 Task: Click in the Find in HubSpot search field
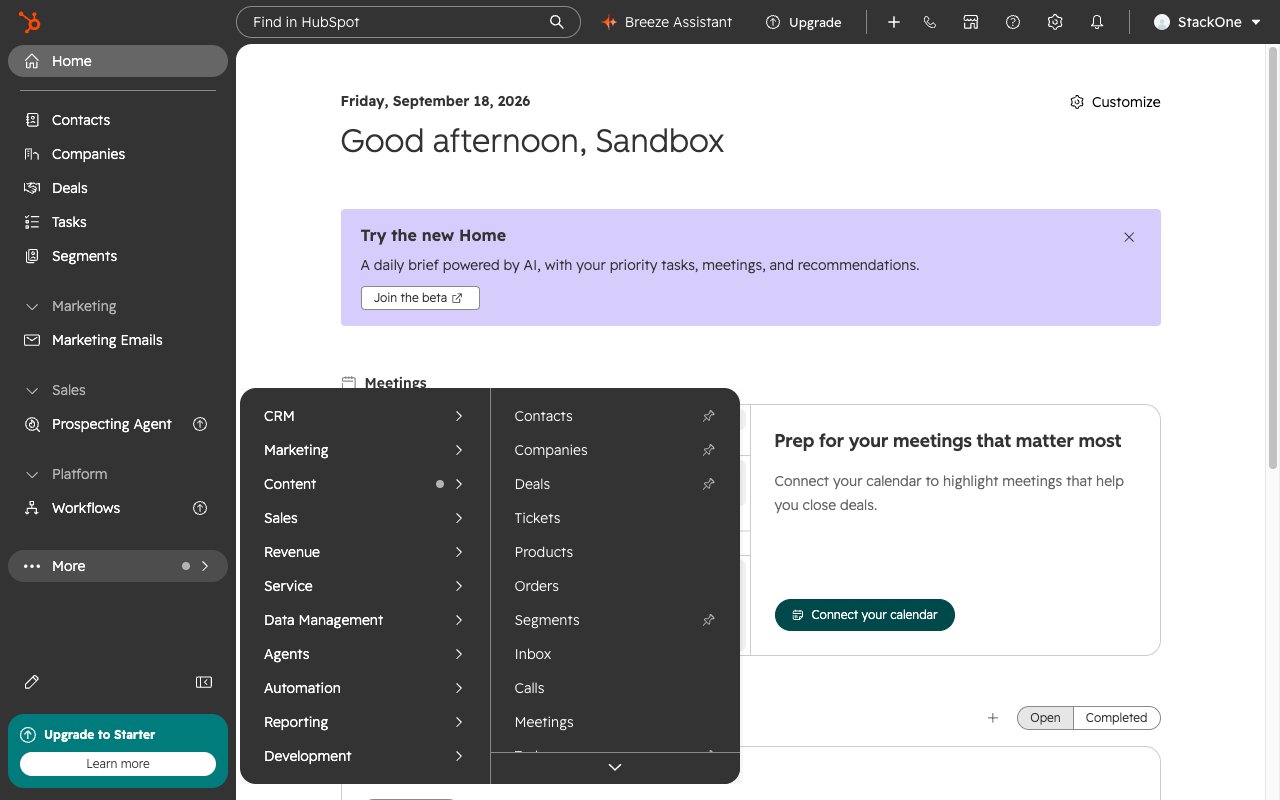tap(408, 22)
